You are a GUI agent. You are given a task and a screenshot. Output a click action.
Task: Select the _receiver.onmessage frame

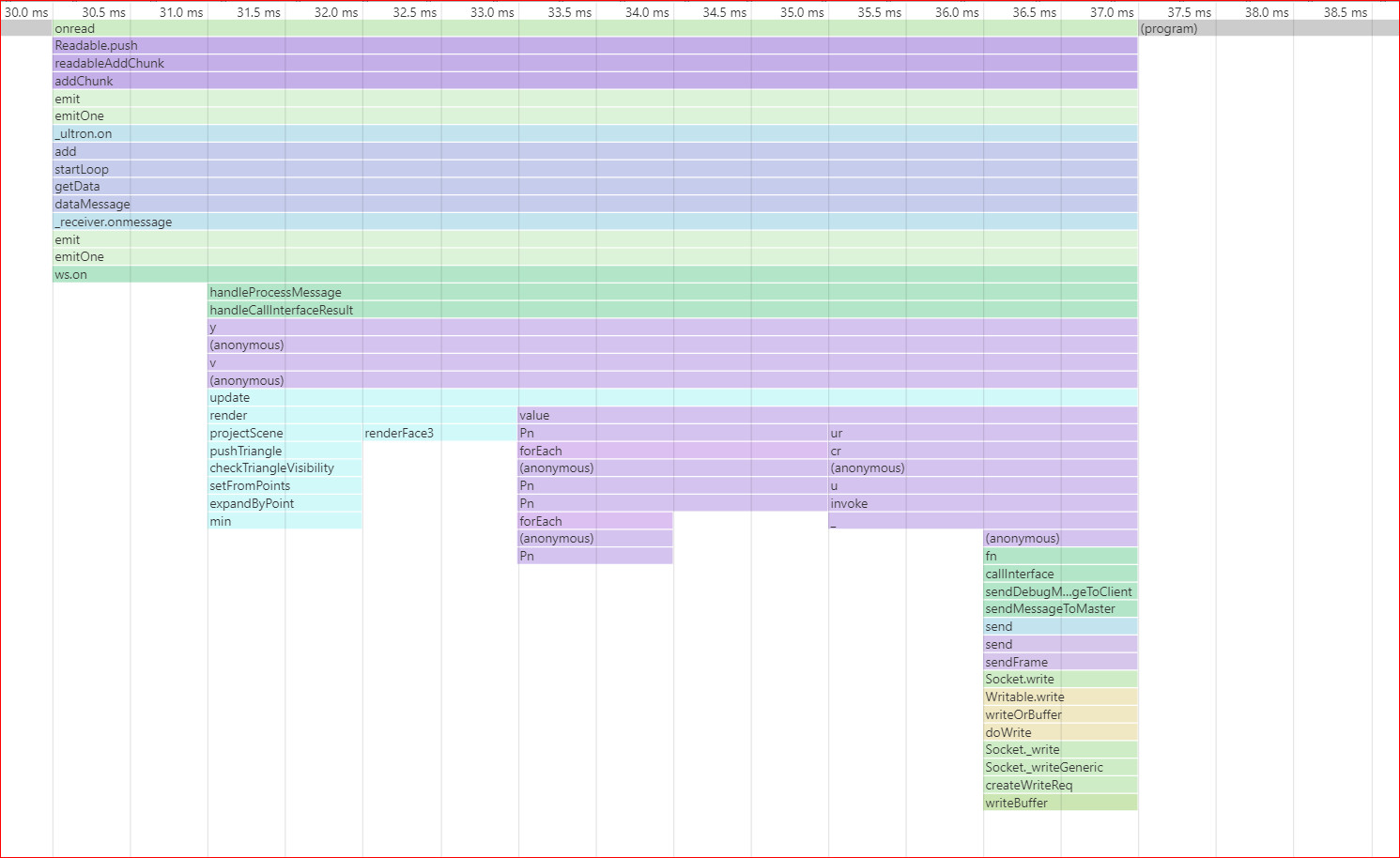[595, 222]
